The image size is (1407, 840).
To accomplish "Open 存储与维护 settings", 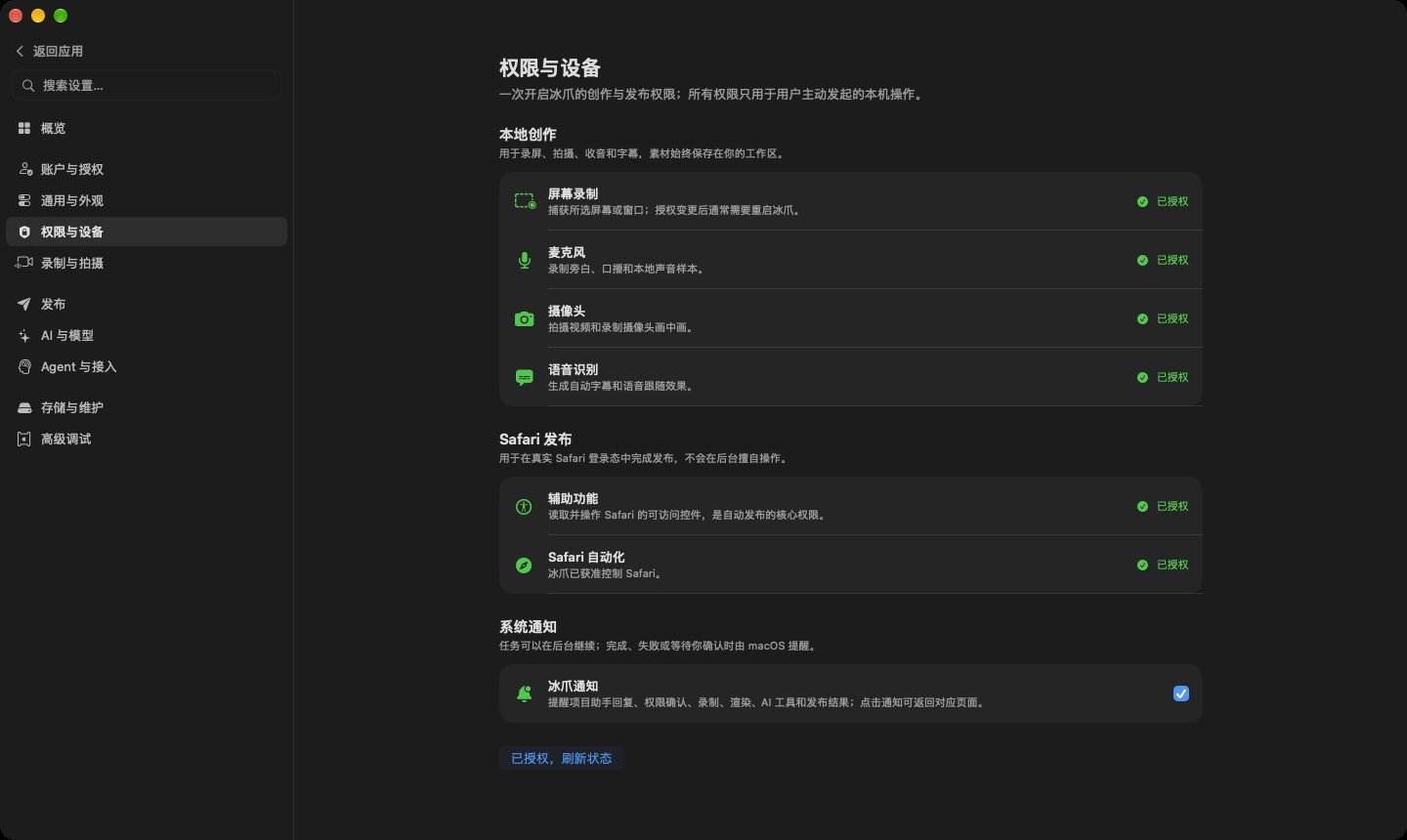I will point(147,407).
